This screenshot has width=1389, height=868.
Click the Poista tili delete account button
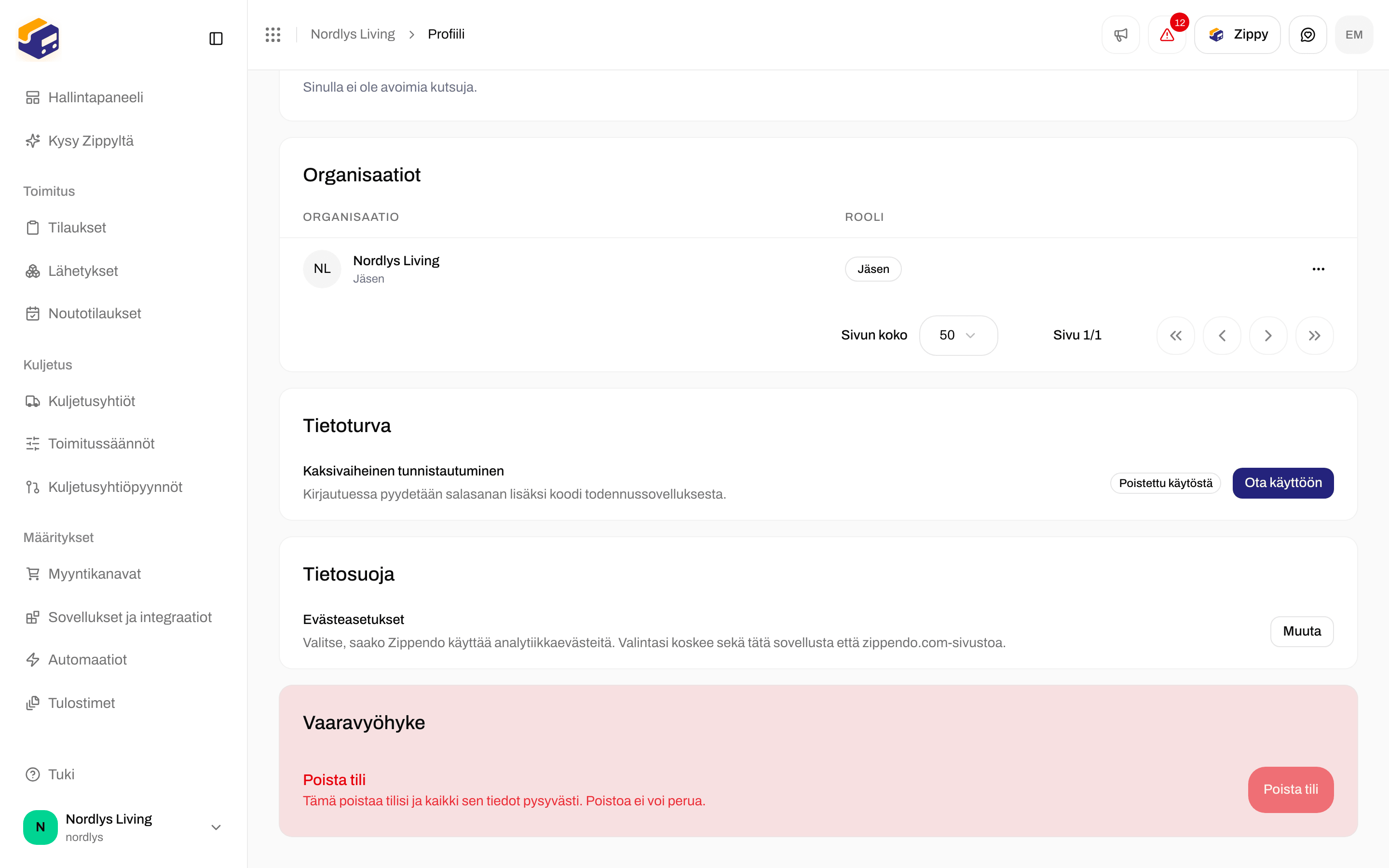pos(1290,789)
